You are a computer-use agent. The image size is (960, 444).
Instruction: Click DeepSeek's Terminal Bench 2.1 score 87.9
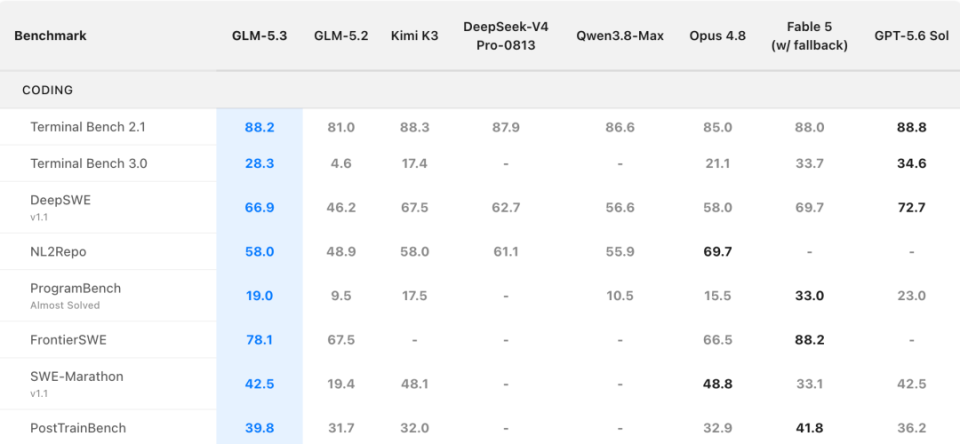(x=506, y=127)
